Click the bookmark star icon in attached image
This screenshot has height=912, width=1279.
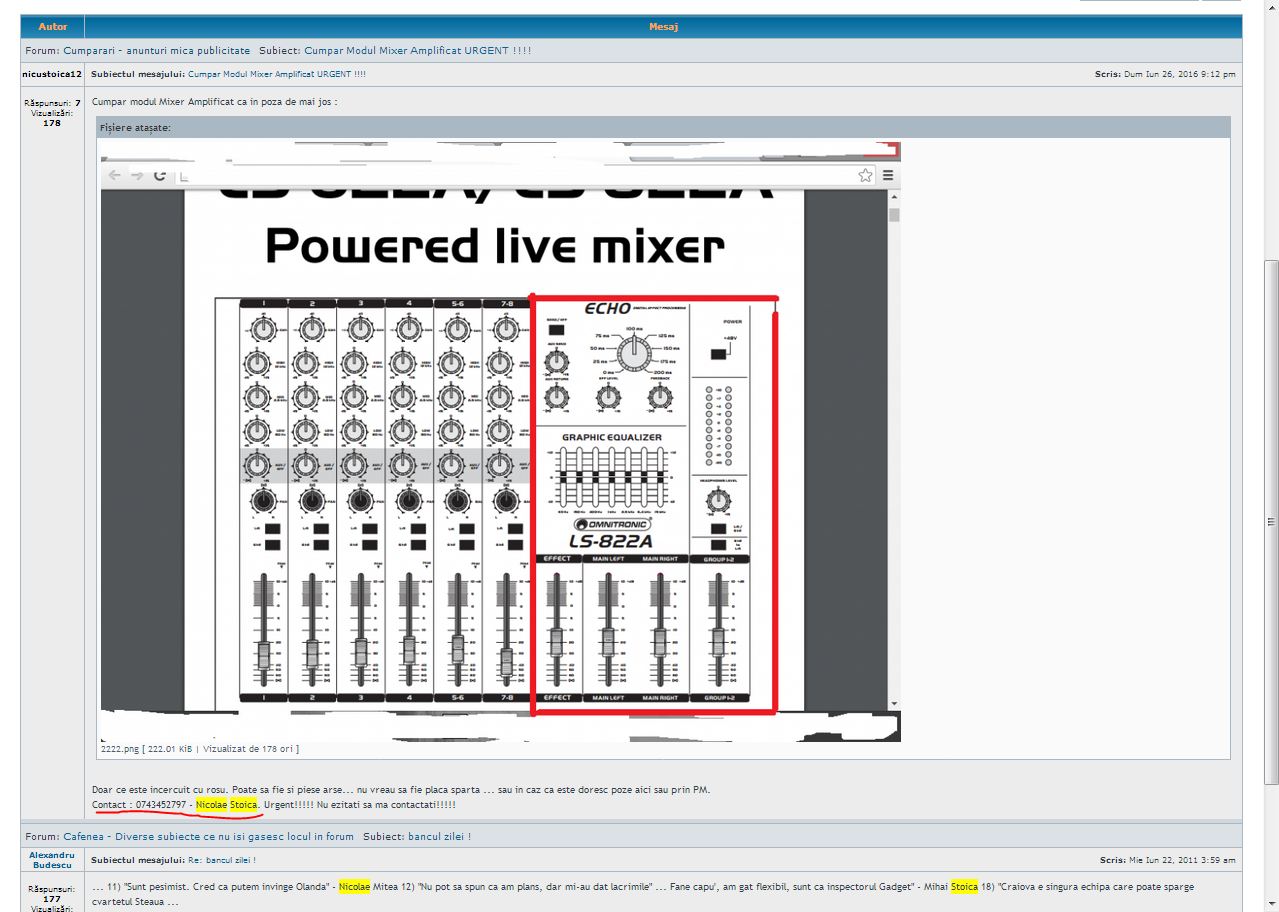pyautogui.click(x=865, y=175)
